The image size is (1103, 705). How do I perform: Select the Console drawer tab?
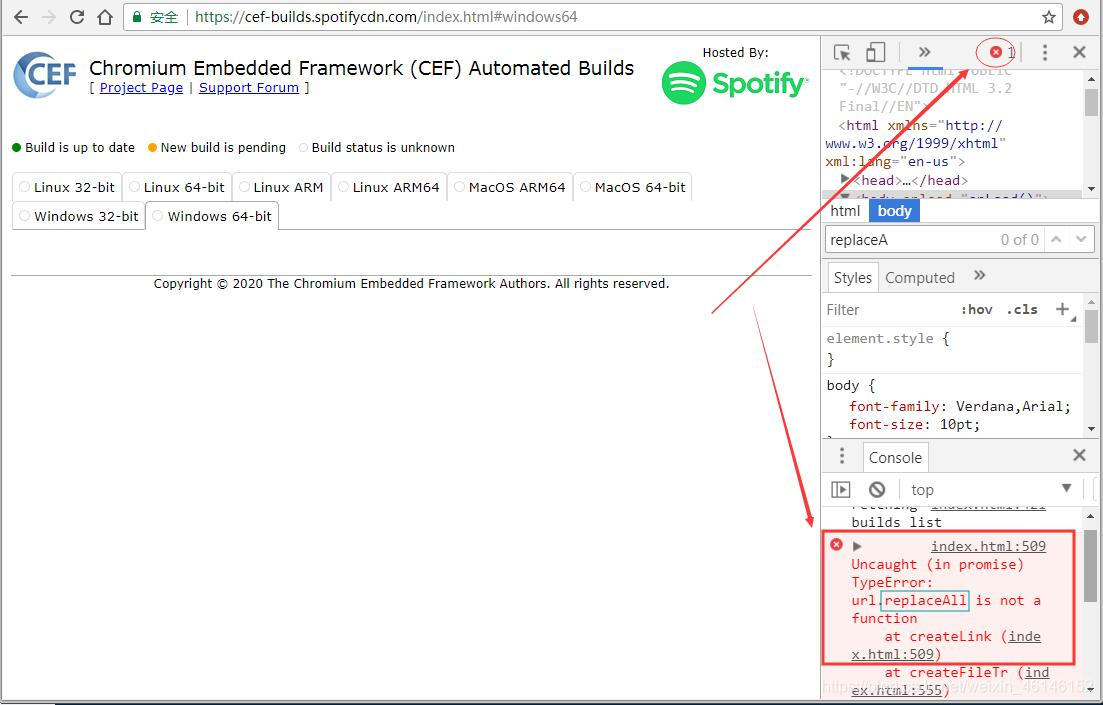coord(895,457)
